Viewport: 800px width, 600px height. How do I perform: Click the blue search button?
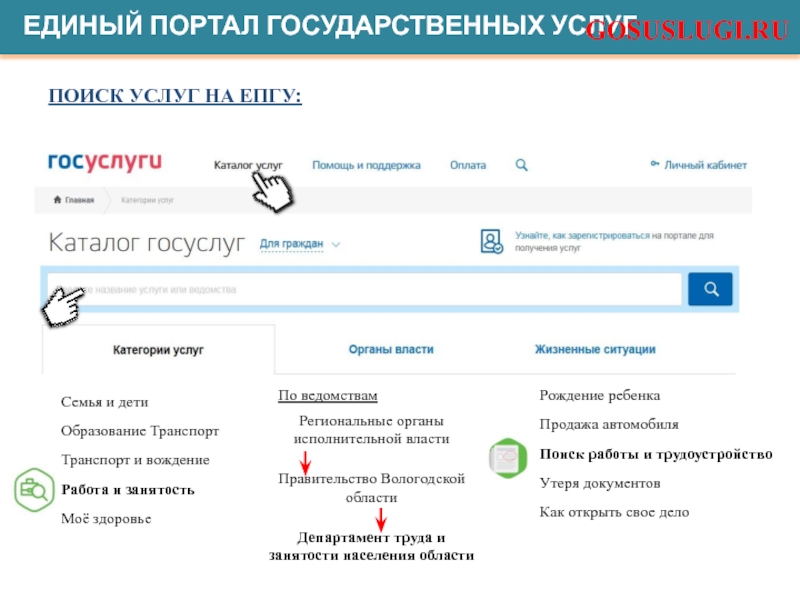pos(710,289)
